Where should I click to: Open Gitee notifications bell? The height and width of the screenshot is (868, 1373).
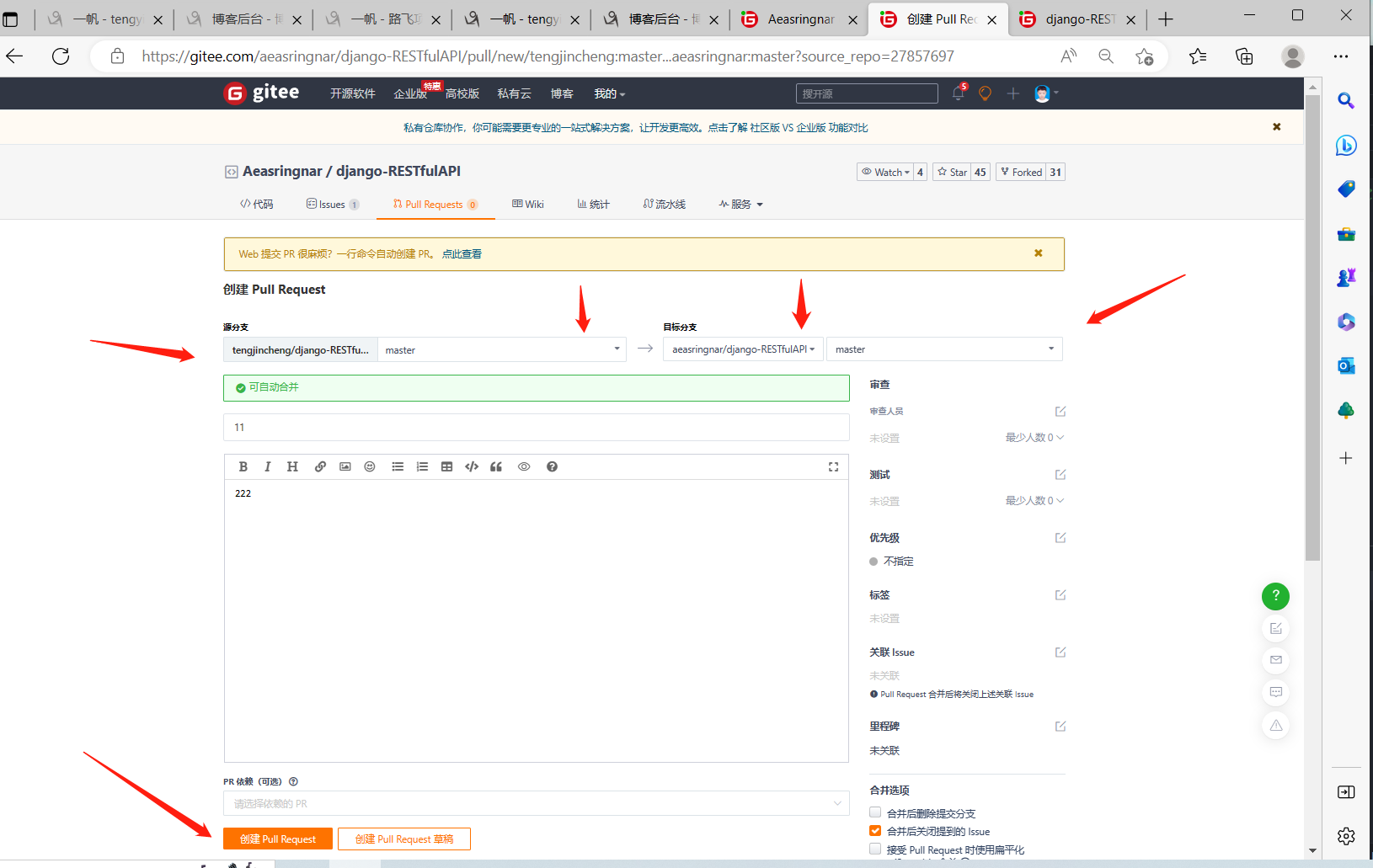click(x=959, y=93)
